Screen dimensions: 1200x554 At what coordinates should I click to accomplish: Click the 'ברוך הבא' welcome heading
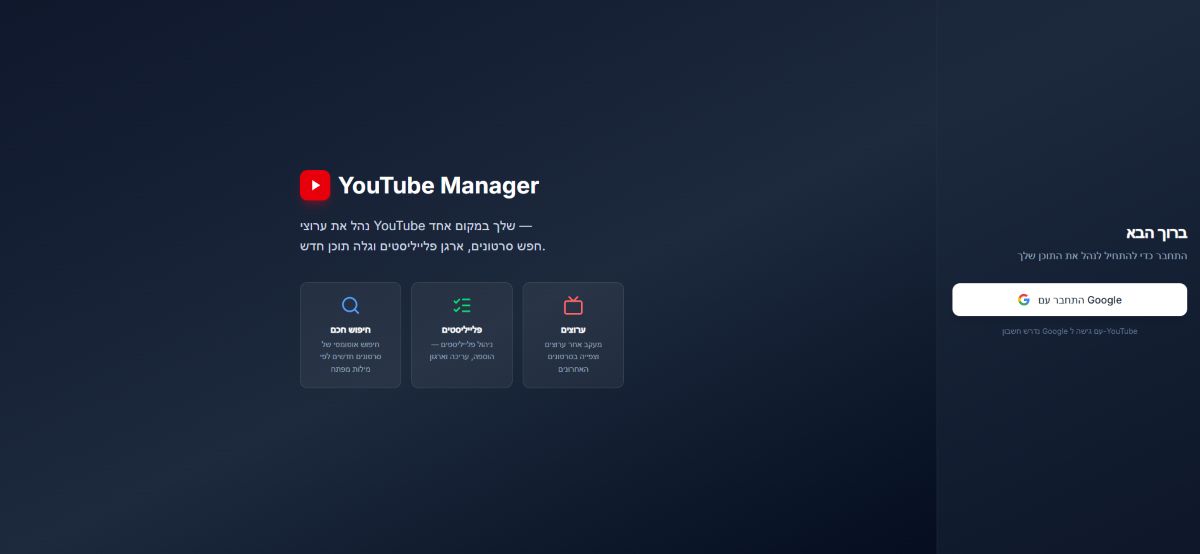coord(1156,233)
